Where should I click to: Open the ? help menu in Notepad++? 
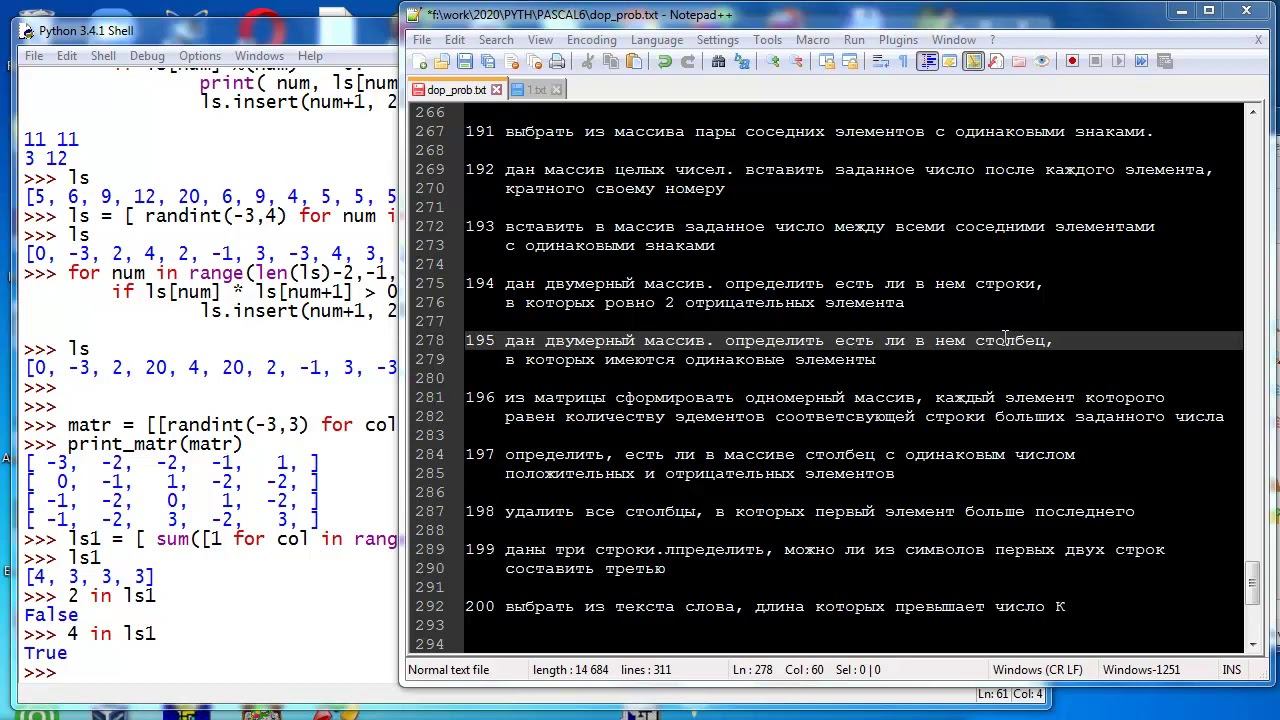tap(992, 40)
